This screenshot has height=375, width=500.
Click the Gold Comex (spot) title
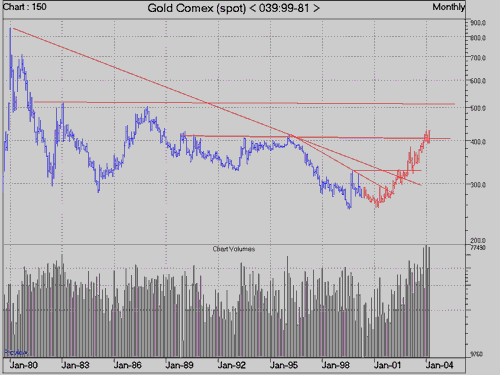197,8
